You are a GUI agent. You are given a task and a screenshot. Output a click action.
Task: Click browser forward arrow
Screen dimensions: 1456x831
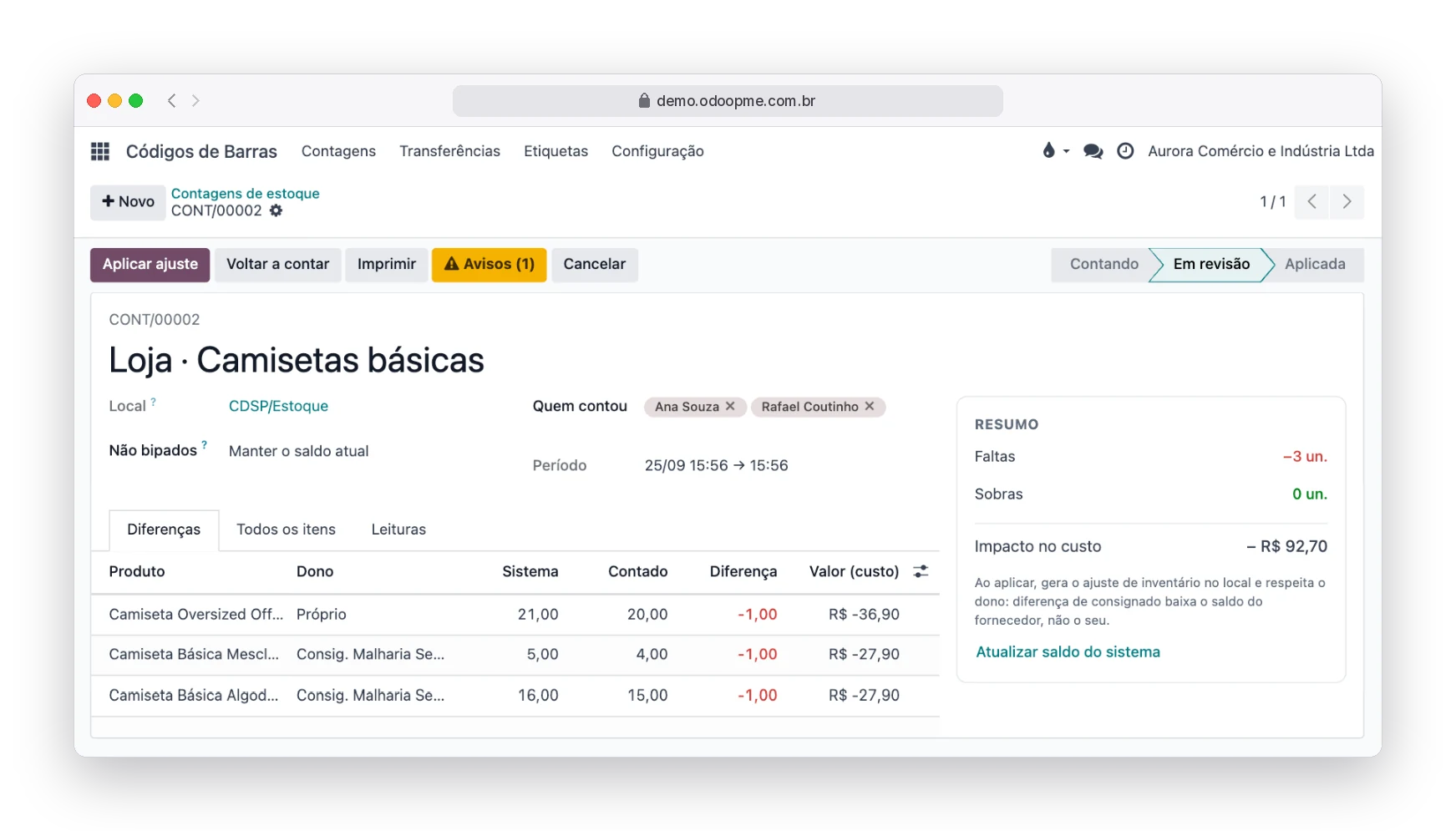pyautogui.click(x=195, y=100)
